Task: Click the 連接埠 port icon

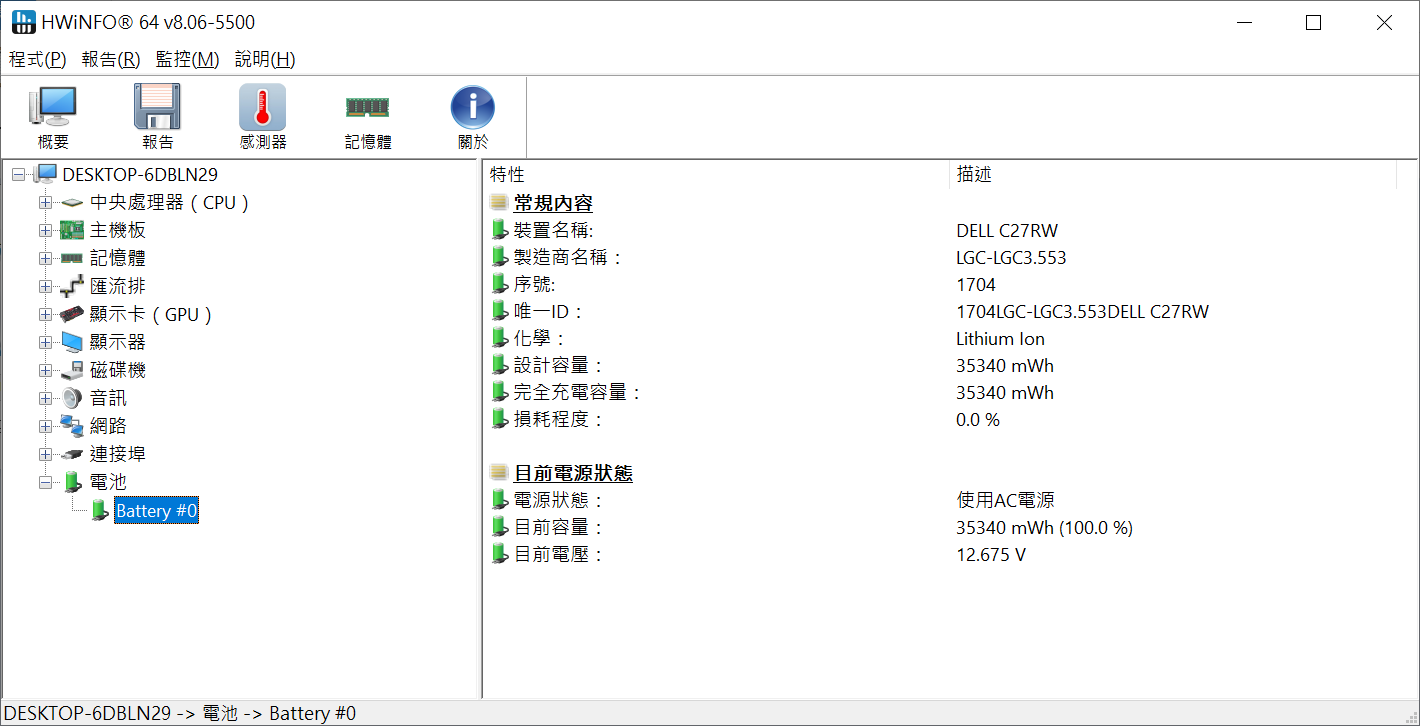Action: point(71,454)
